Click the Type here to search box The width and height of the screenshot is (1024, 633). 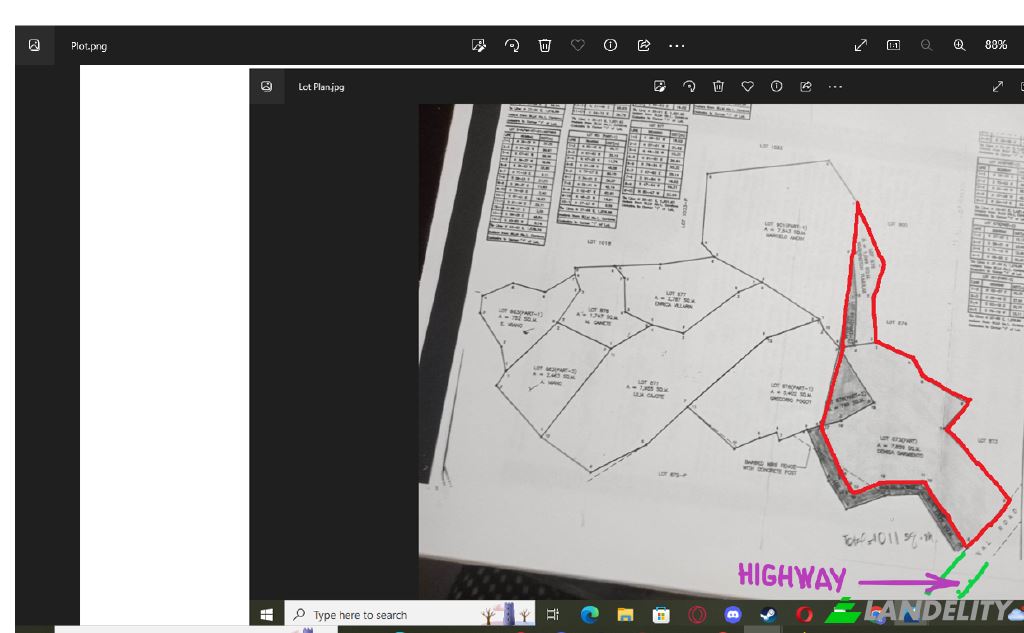point(380,614)
